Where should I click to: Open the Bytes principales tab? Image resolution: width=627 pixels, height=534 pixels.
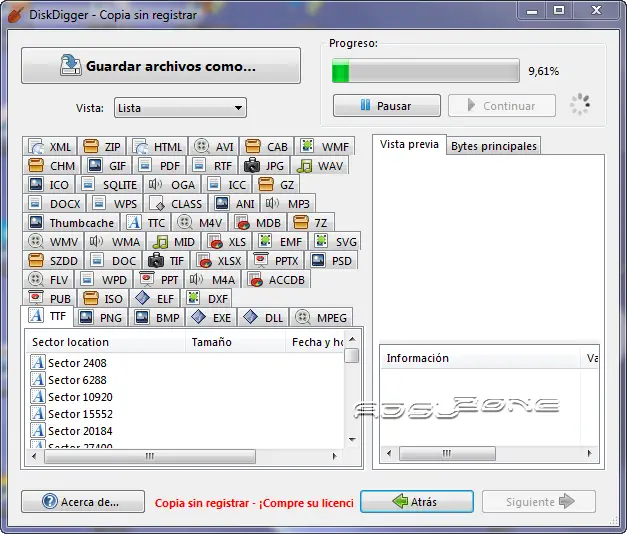pos(493,146)
